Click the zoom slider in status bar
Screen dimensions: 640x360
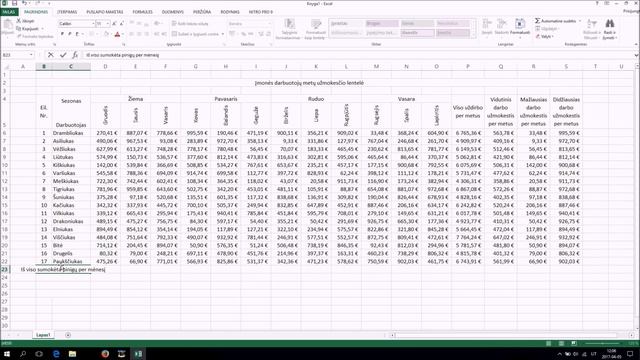point(603,344)
